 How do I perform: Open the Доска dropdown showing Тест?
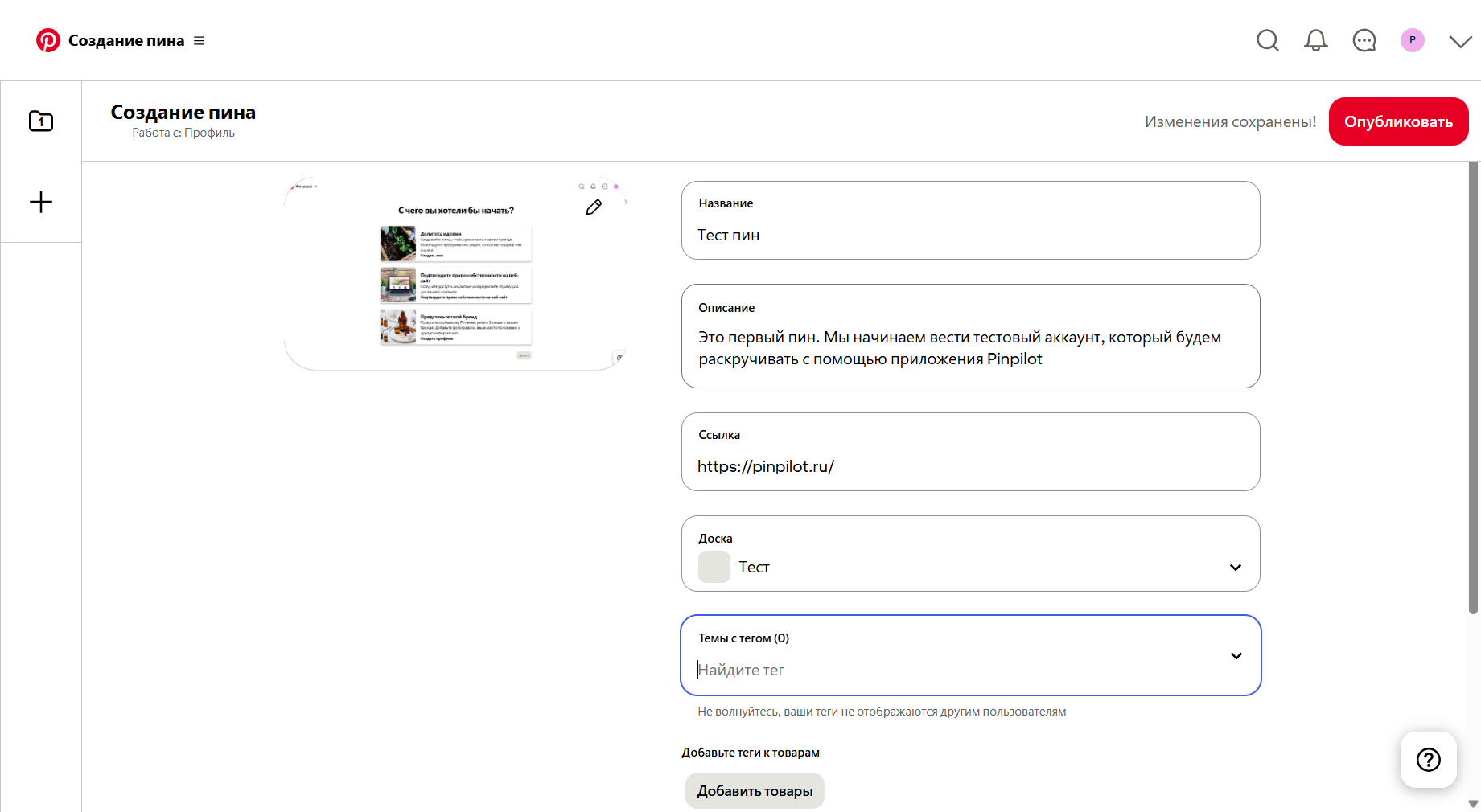click(x=970, y=554)
